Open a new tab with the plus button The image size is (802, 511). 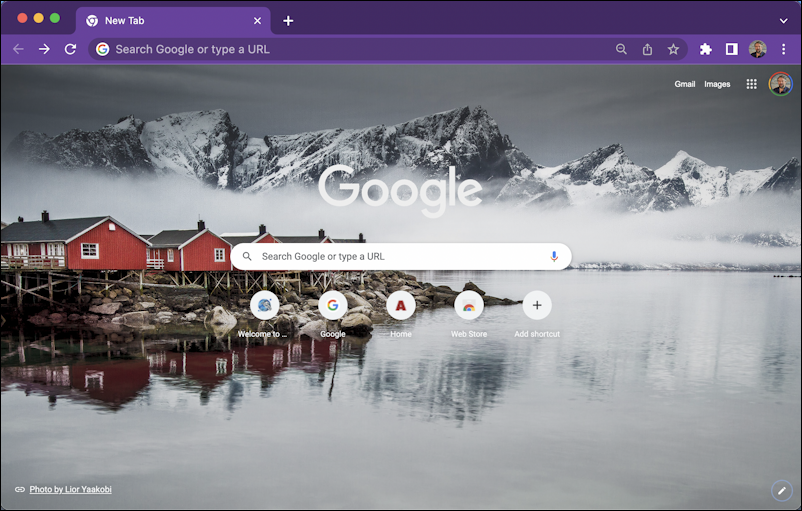pyautogui.click(x=288, y=21)
